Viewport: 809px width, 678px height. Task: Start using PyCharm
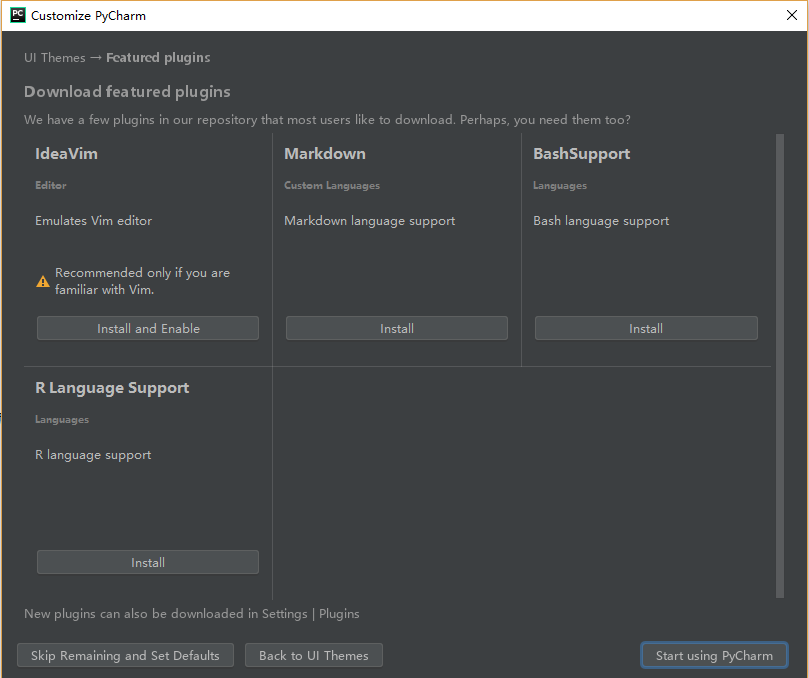[x=714, y=655]
